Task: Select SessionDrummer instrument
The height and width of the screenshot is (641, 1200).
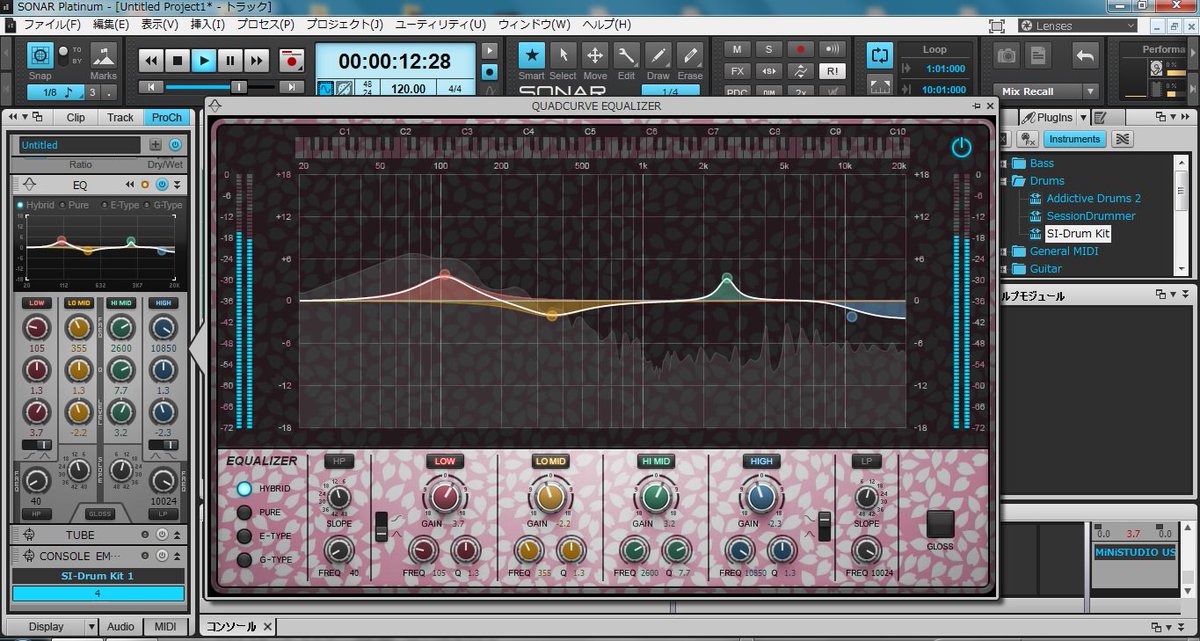Action: click(1090, 216)
